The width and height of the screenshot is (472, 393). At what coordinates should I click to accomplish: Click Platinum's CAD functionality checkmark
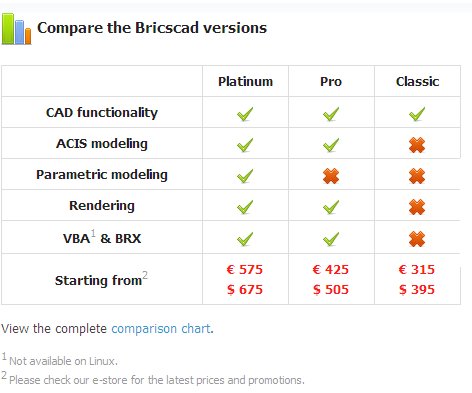click(245, 114)
